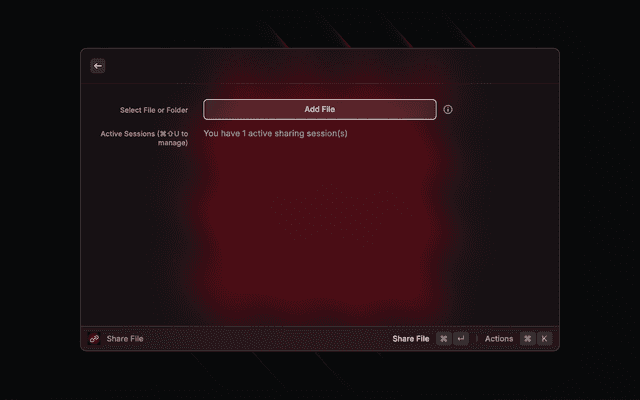
Task: Click the Share File chain-link extension icon
Action: pos(94,338)
